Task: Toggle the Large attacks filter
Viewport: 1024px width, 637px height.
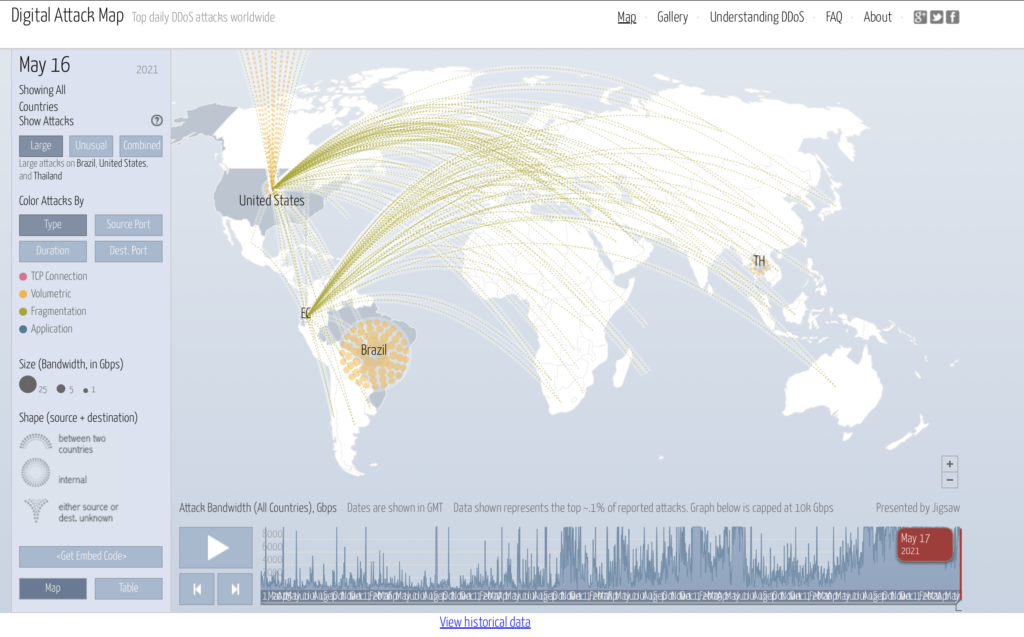Action: (41, 146)
